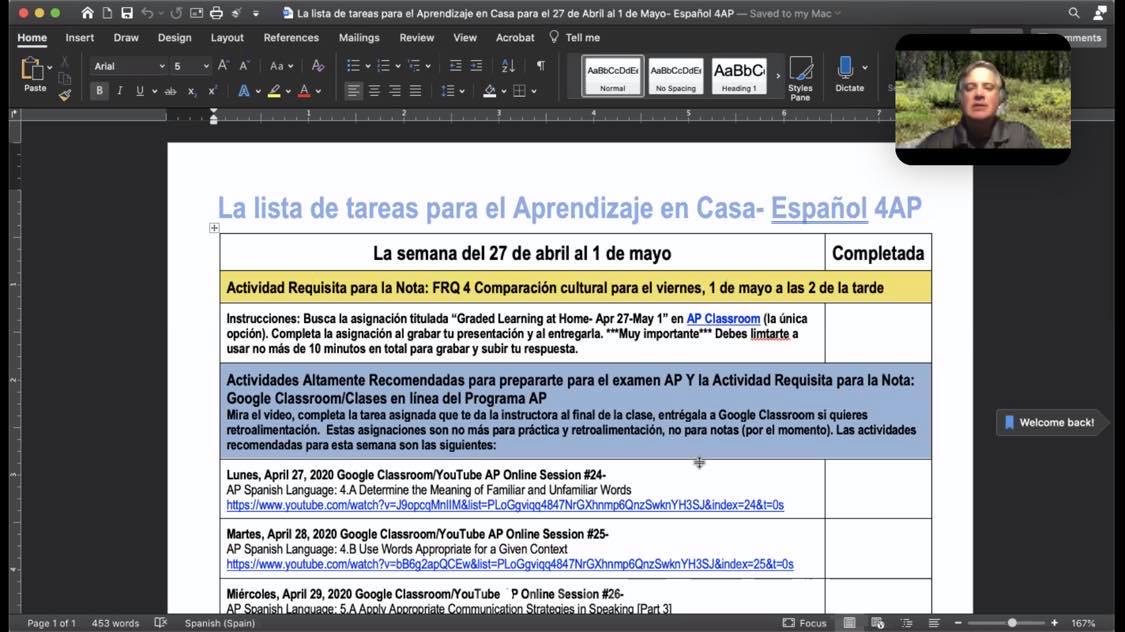This screenshot has width=1125, height=632.
Task: Open Session #24 YouTube link
Action: [504, 506]
